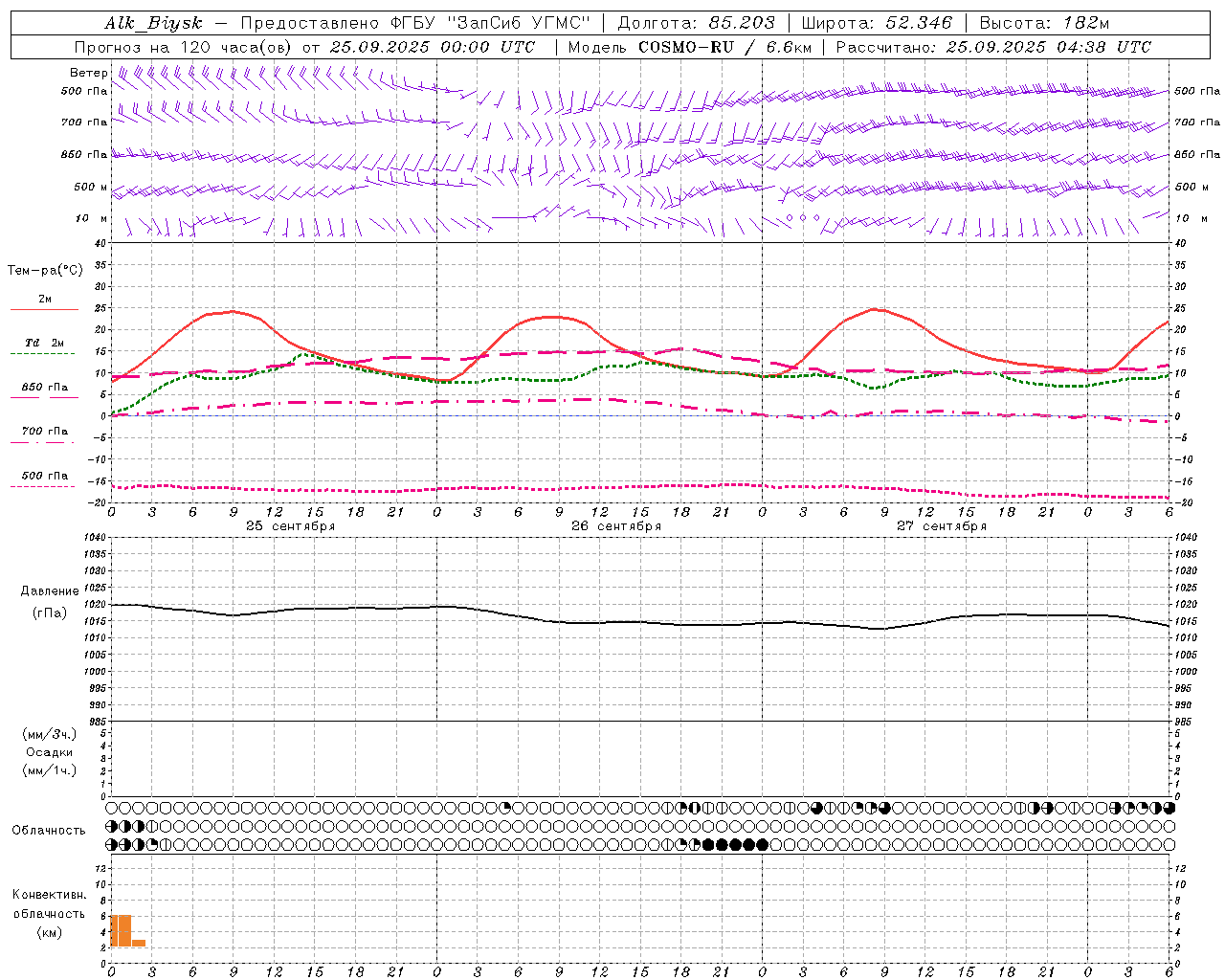Click the 'Долгота: 85.203' header field
1225x980 pixels.
pyautogui.click(x=697, y=23)
